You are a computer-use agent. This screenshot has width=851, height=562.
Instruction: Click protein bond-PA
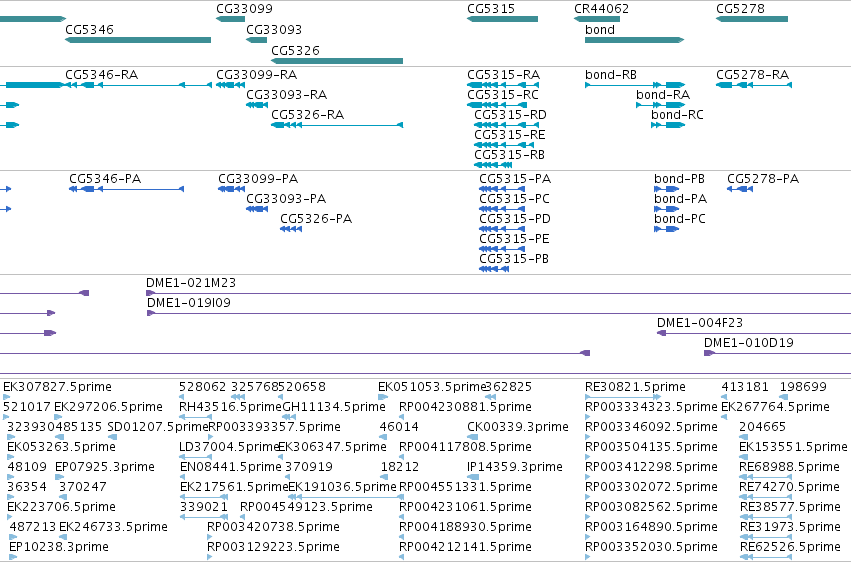click(x=666, y=209)
